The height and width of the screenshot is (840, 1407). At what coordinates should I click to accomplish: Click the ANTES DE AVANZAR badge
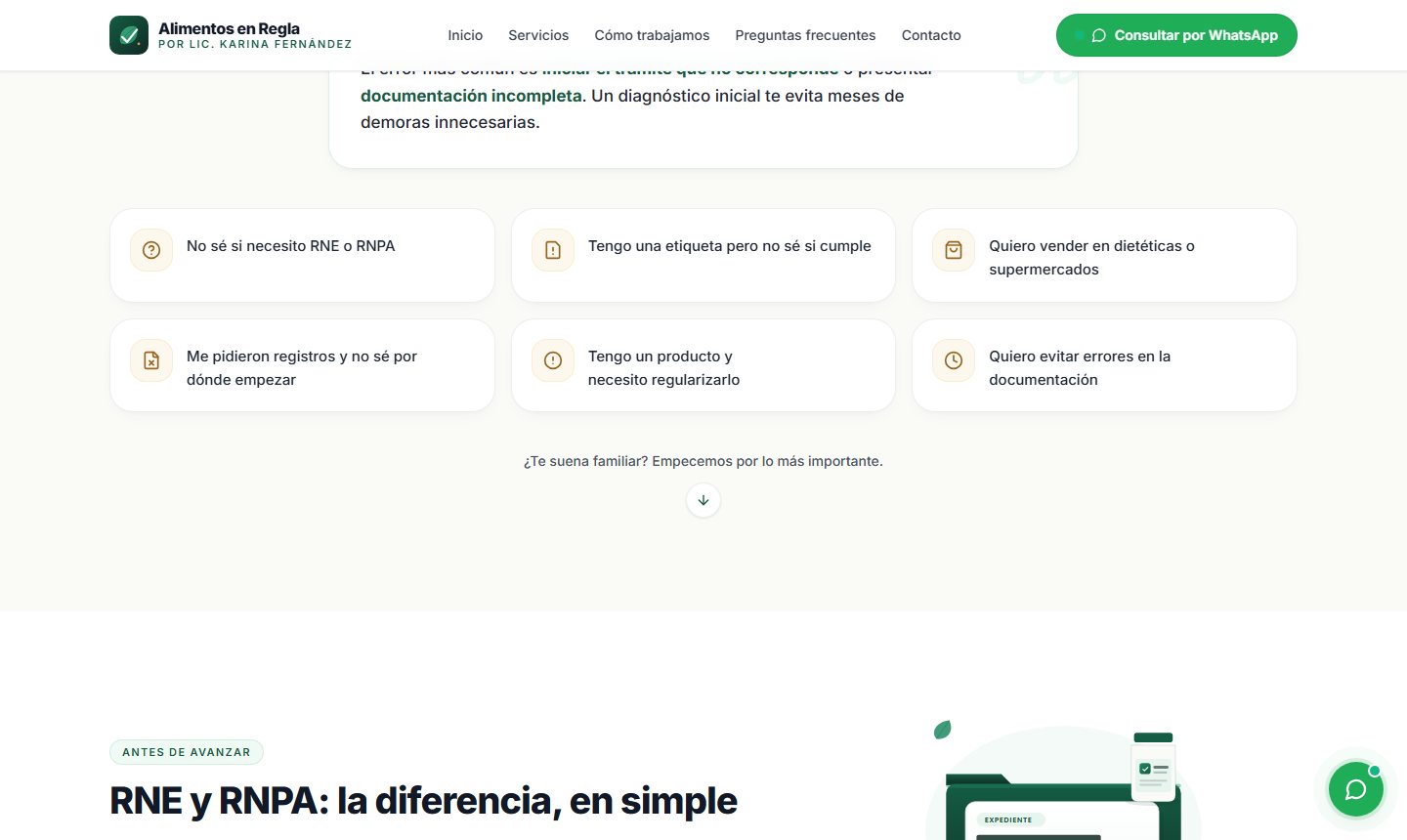(187, 752)
